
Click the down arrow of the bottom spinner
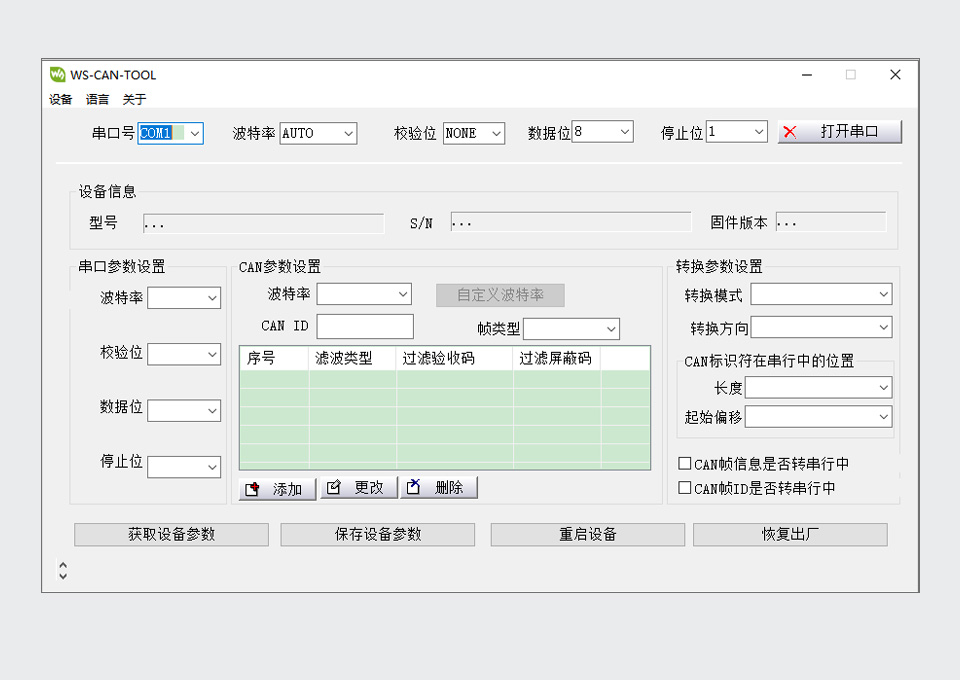(x=63, y=576)
